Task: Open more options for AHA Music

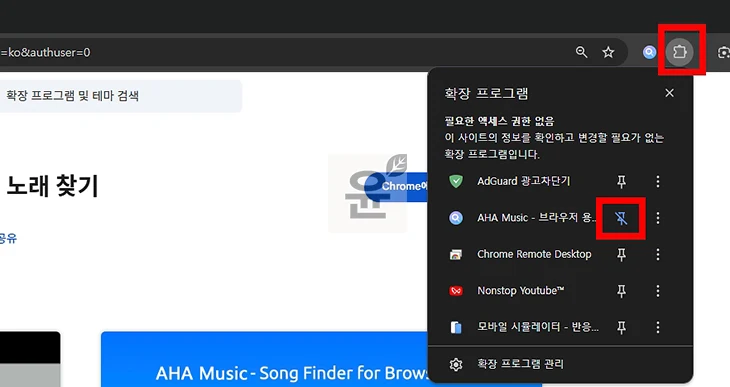Action: (658, 218)
